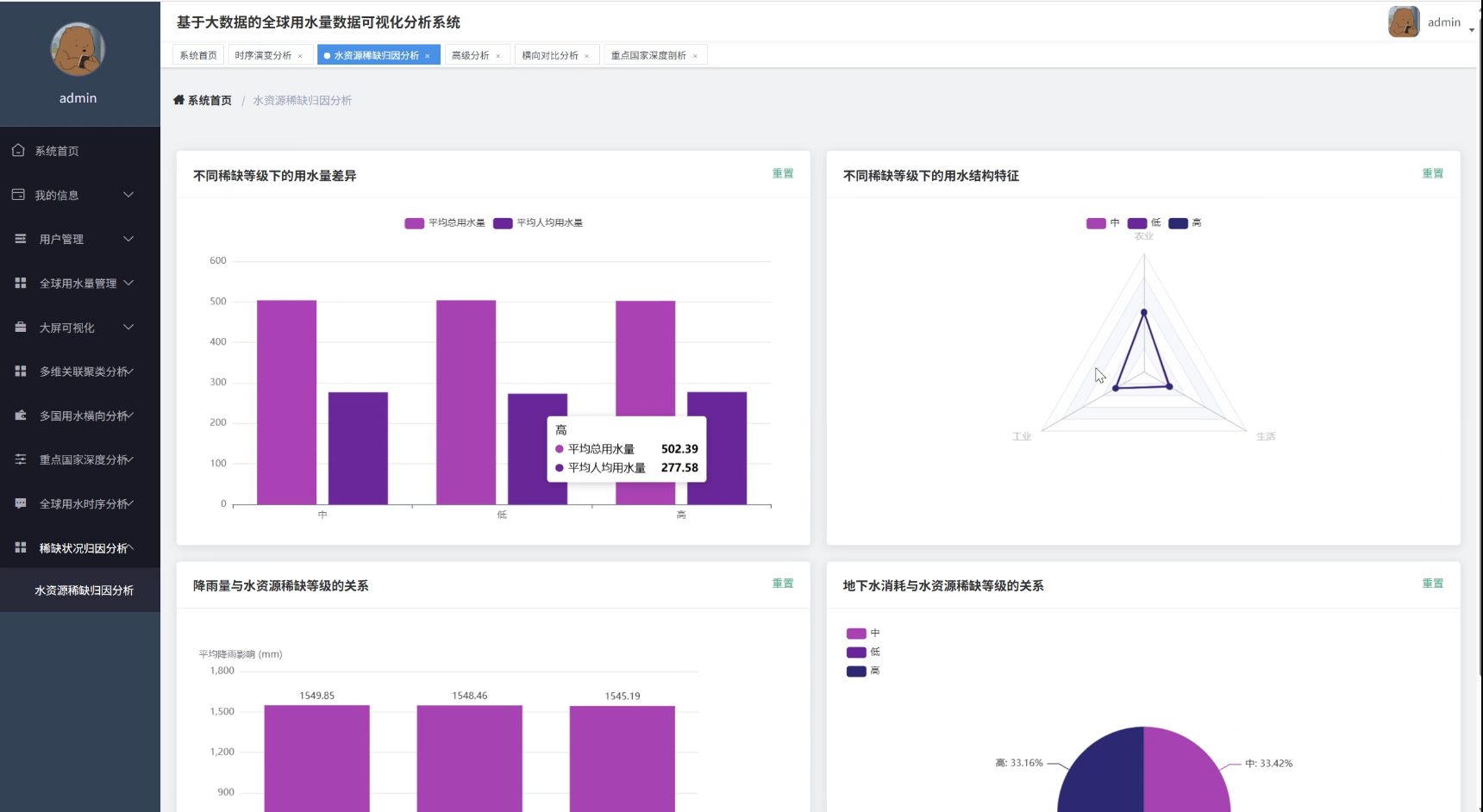Viewport: 1483px width, 812px height.
Task: Click the chat icon next to 全球用水时序分析
Action: (21, 503)
